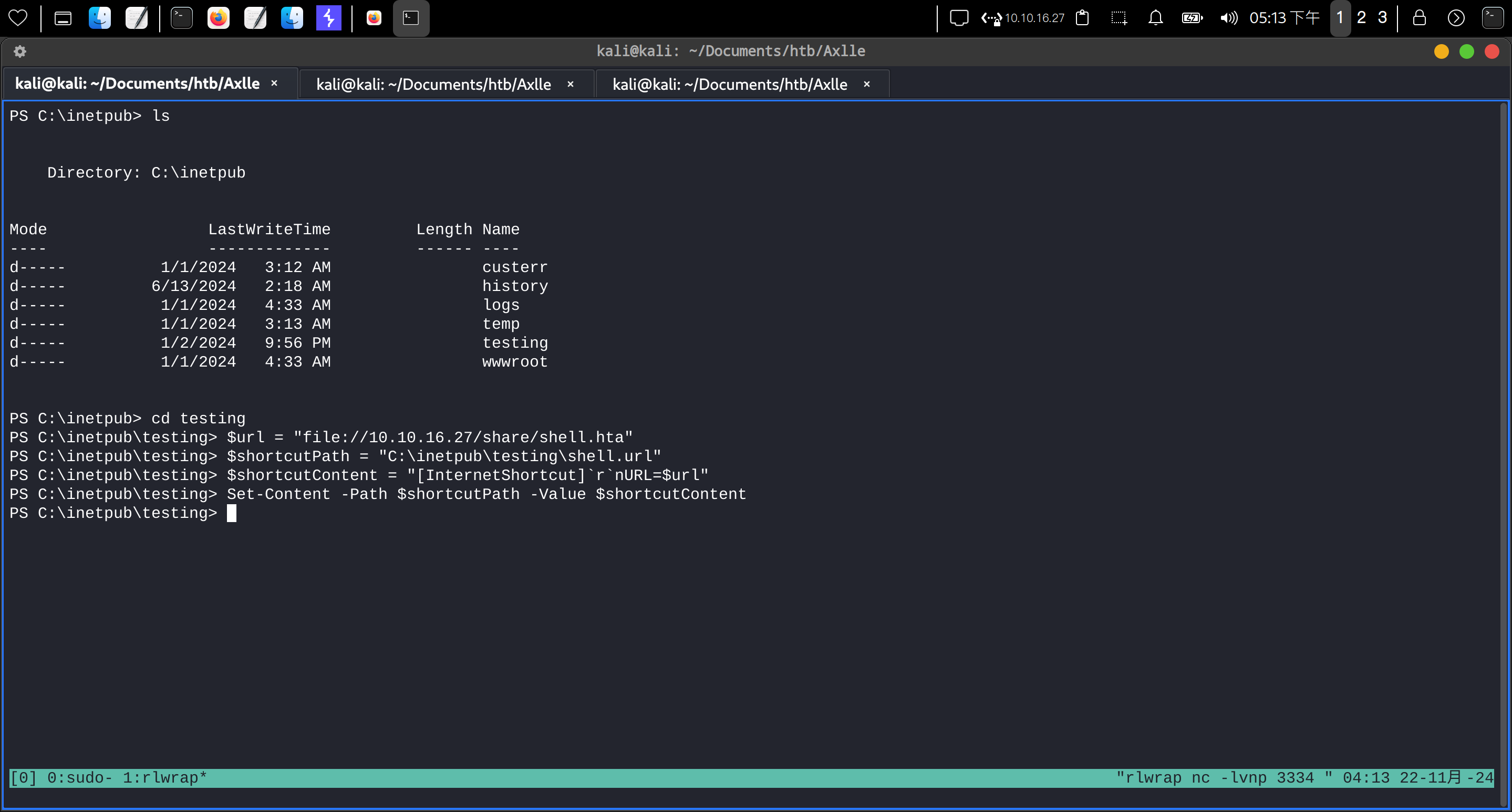
Task: Switch to small Firefox window in taskbar
Action: [374, 18]
